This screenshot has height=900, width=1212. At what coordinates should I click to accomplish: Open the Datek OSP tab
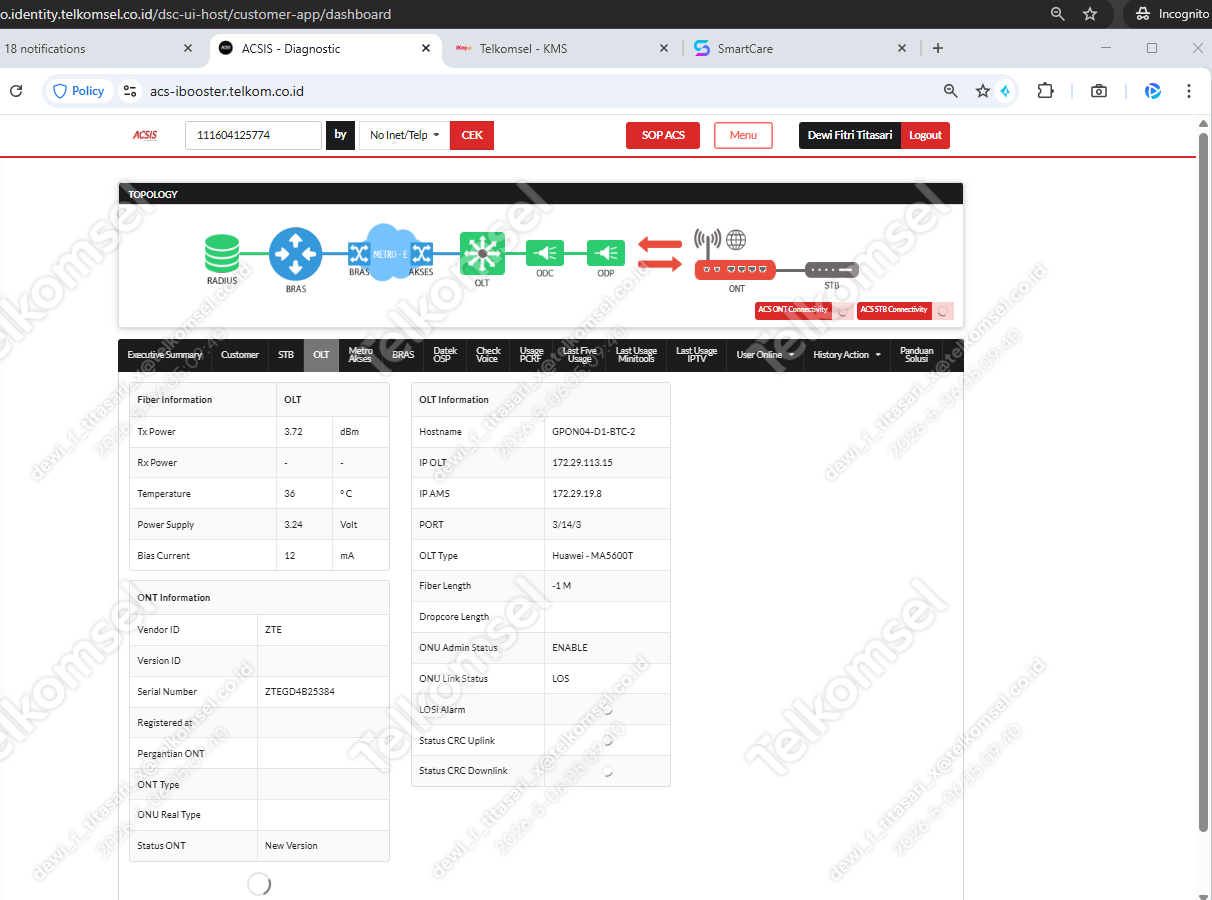click(x=445, y=355)
